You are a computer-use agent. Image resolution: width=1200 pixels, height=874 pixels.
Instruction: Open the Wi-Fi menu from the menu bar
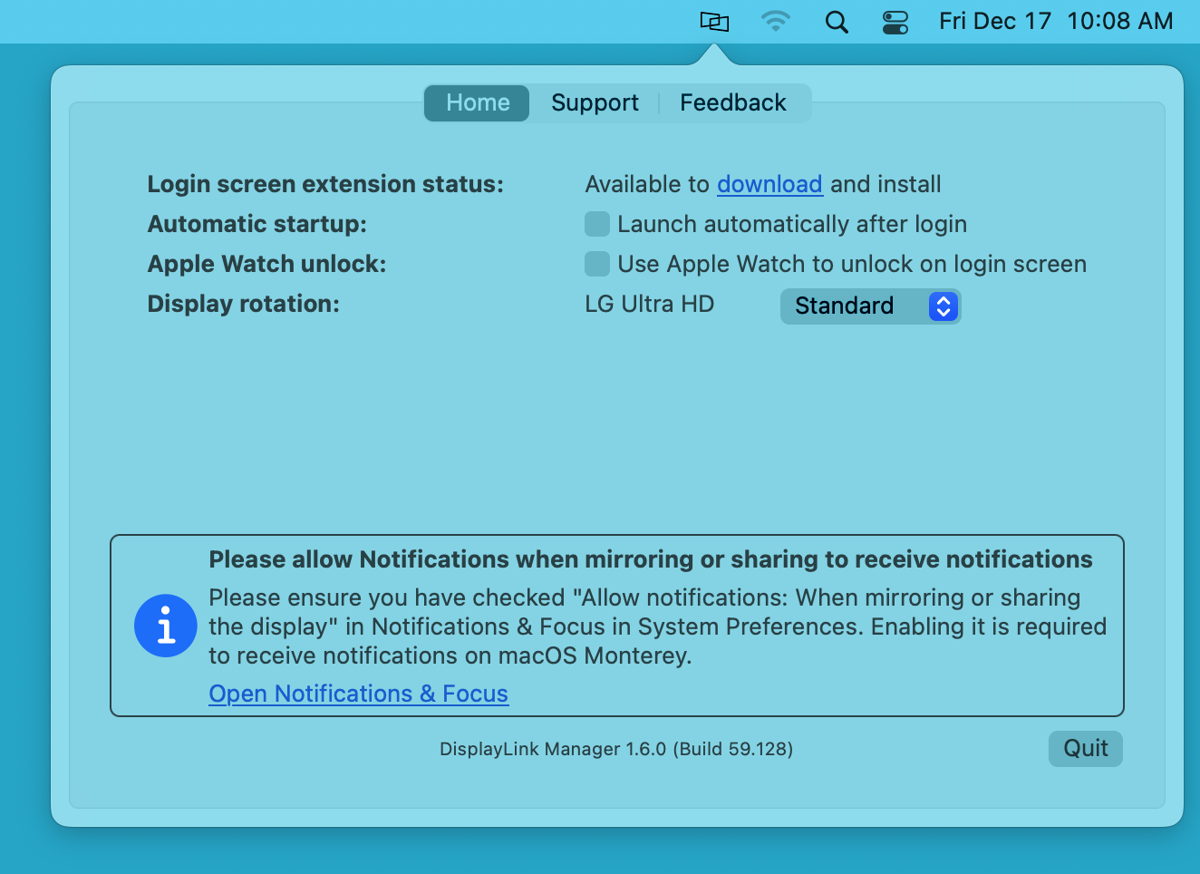[776, 21]
